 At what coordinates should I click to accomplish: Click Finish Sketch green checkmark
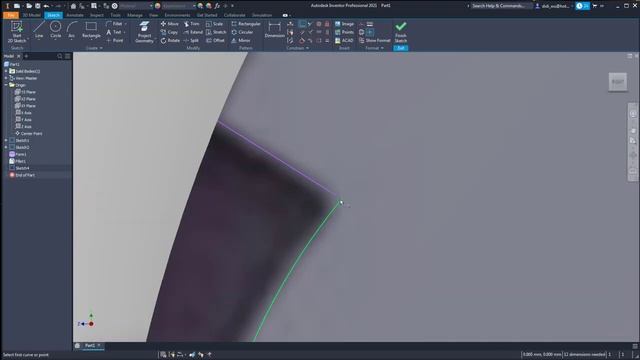click(x=401, y=32)
